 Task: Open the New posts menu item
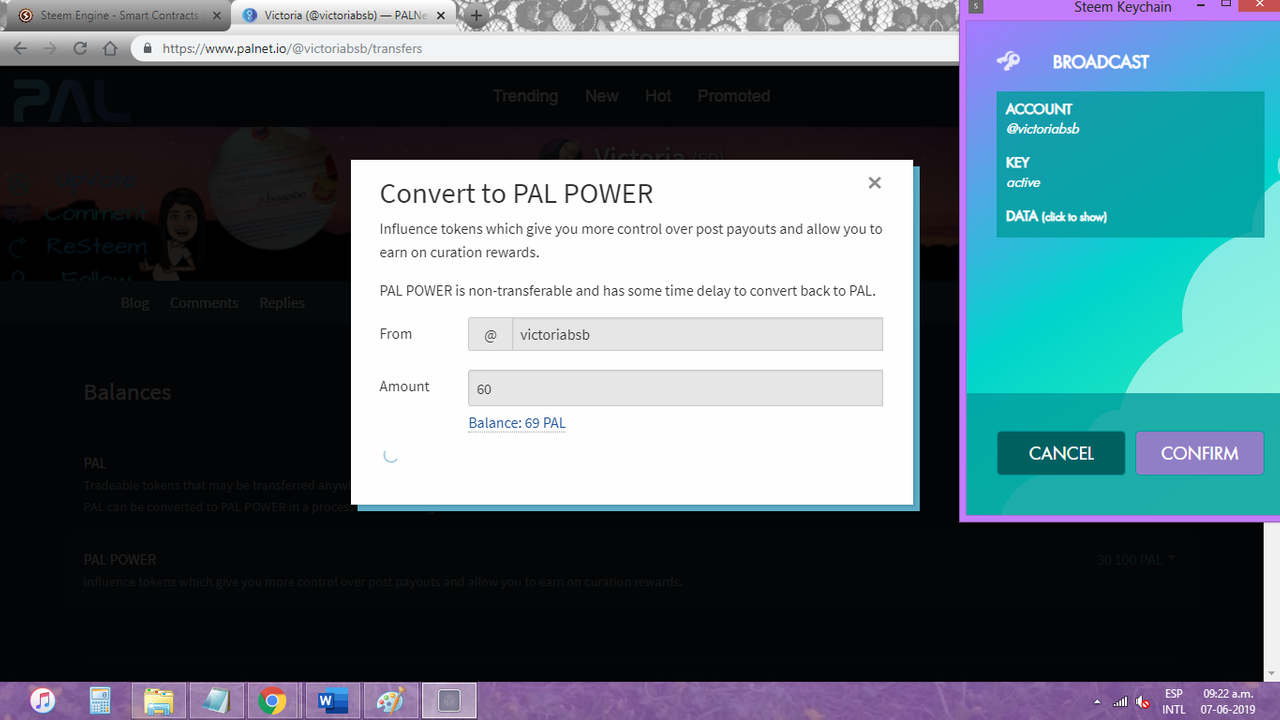pyautogui.click(x=602, y=96)
